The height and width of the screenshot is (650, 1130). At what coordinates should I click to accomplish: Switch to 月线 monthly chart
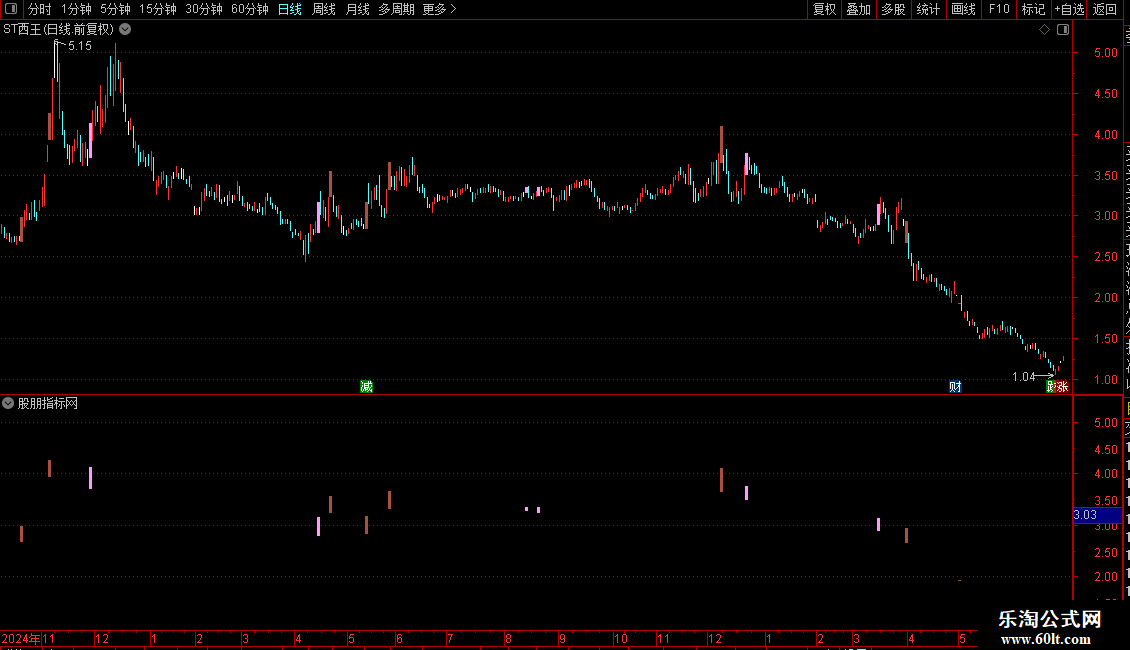tap(357, 9)
